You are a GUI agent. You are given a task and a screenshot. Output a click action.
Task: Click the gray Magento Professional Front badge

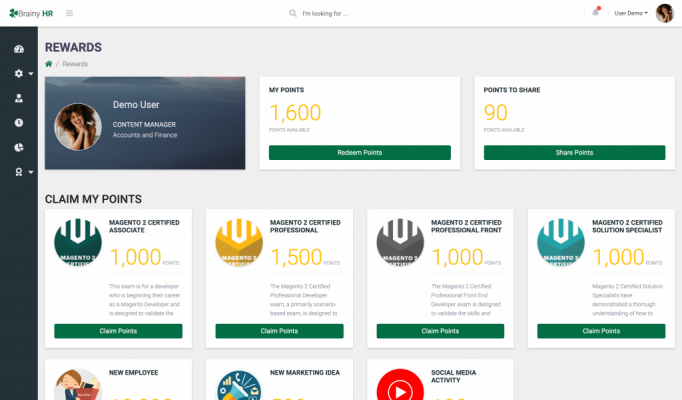[x=400, y=242]
